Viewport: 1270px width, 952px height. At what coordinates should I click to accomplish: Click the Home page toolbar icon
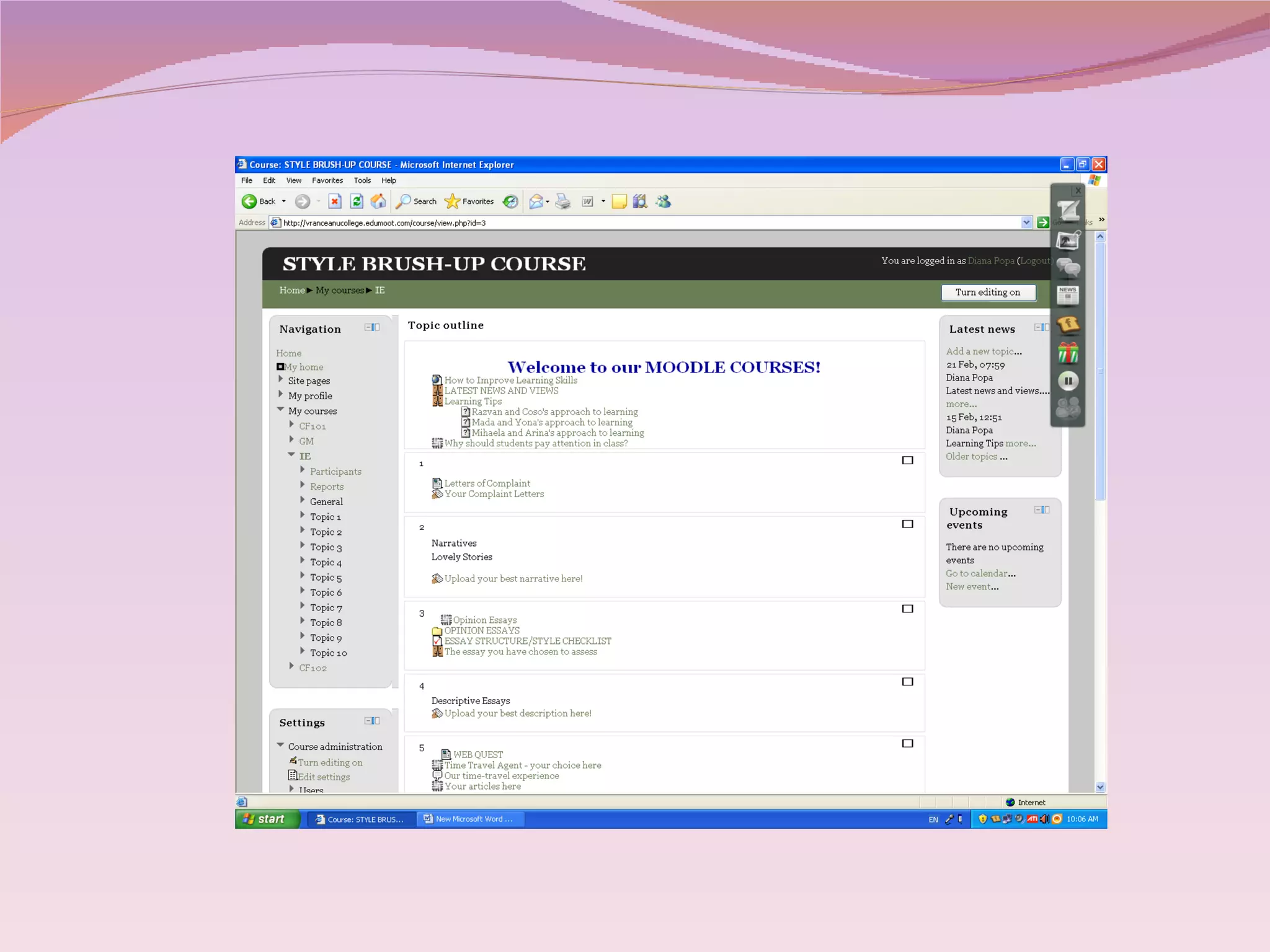tap(378, 201)
